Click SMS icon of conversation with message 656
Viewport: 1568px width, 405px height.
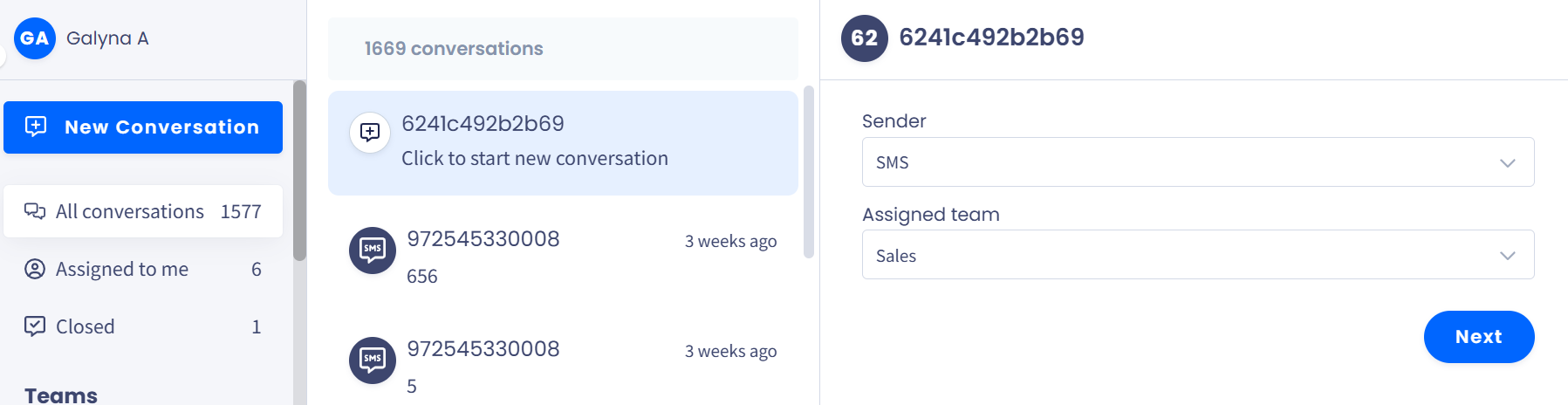click(x=373, y=251)
